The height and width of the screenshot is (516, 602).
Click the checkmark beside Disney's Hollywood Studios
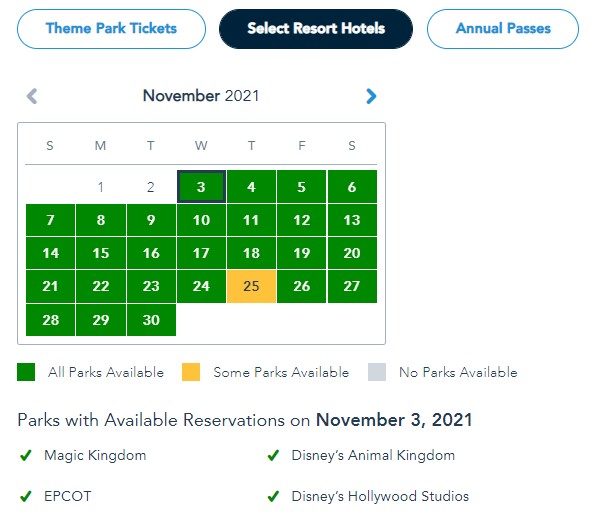tap(273, 496)
